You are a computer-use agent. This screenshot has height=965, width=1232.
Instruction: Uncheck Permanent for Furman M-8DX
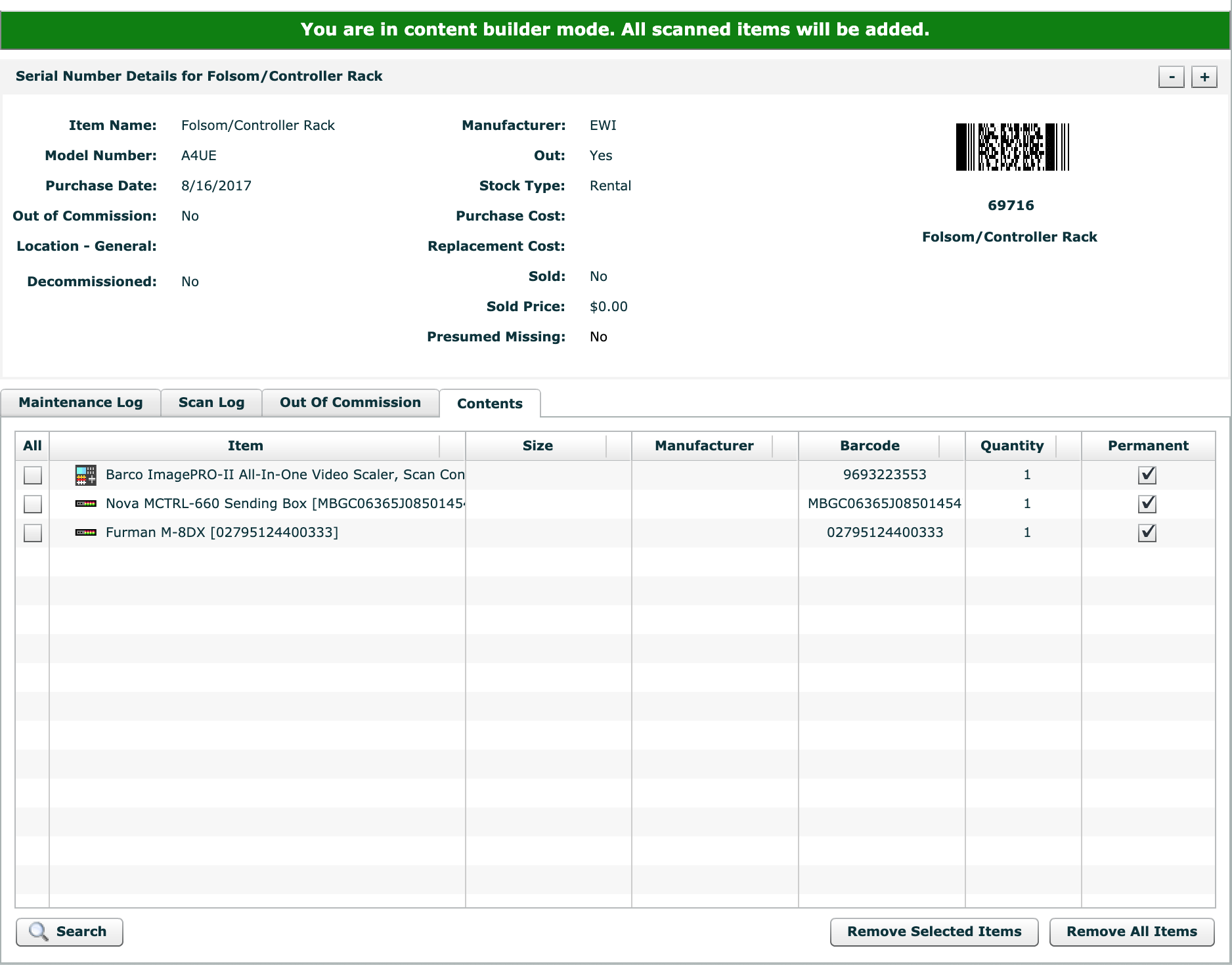coord(1147,532)
